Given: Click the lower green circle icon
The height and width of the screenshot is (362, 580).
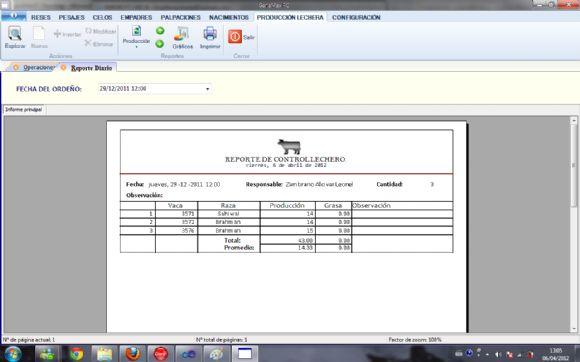Looking at the screenshot, I should 160,44.
